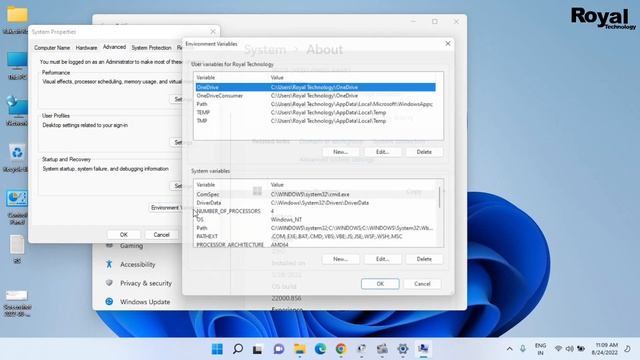Viewport: 640px width, 360px height.
Task: Click New under User variables
Action: [x=340, y=152]
